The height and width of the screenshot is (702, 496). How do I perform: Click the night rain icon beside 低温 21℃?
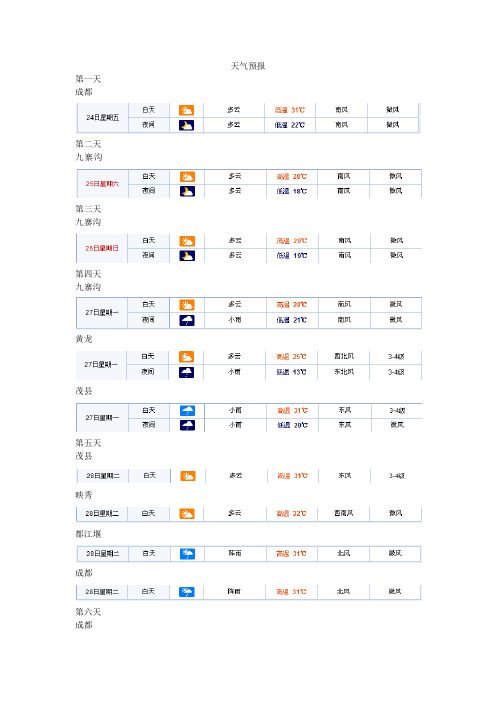(187, 320)
